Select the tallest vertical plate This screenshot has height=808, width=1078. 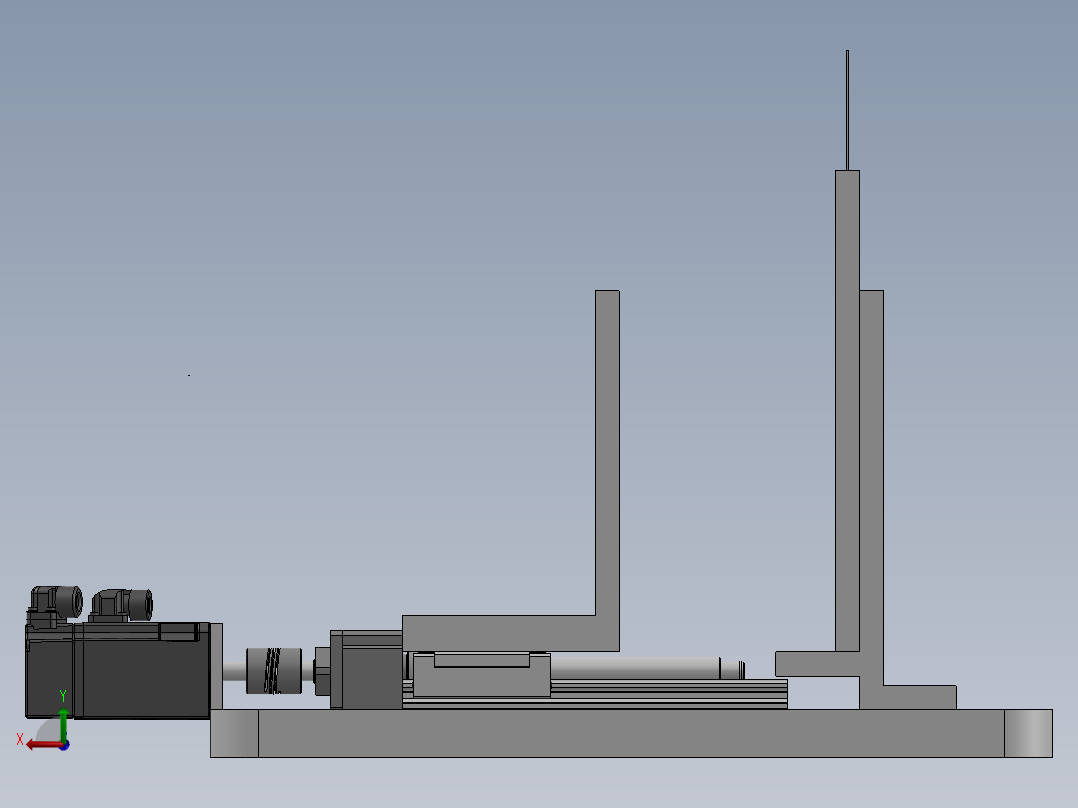[847, 411]
